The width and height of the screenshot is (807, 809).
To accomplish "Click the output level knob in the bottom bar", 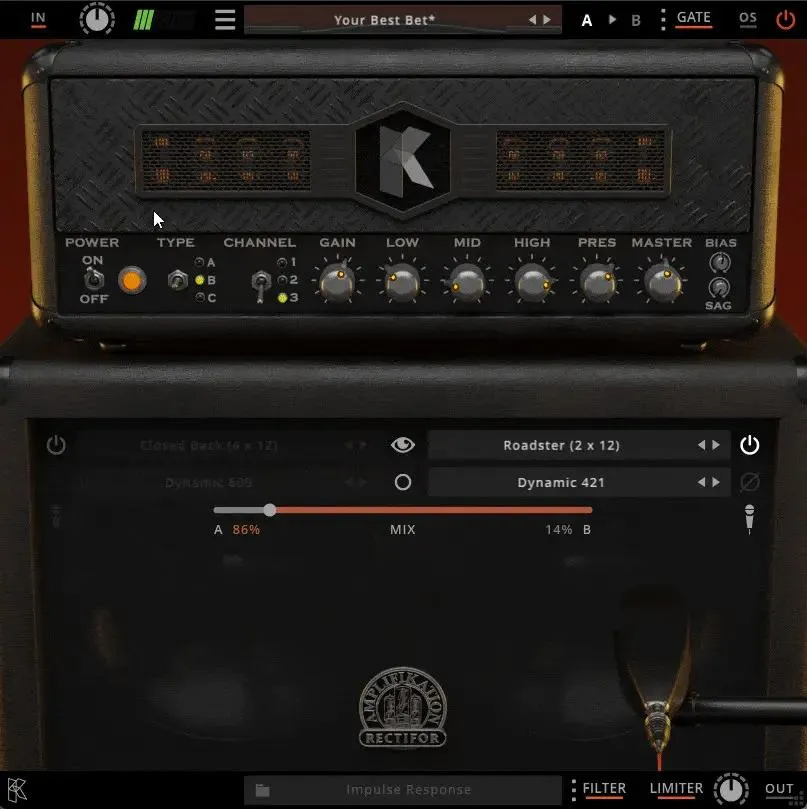I will click(x=731, y=789).
